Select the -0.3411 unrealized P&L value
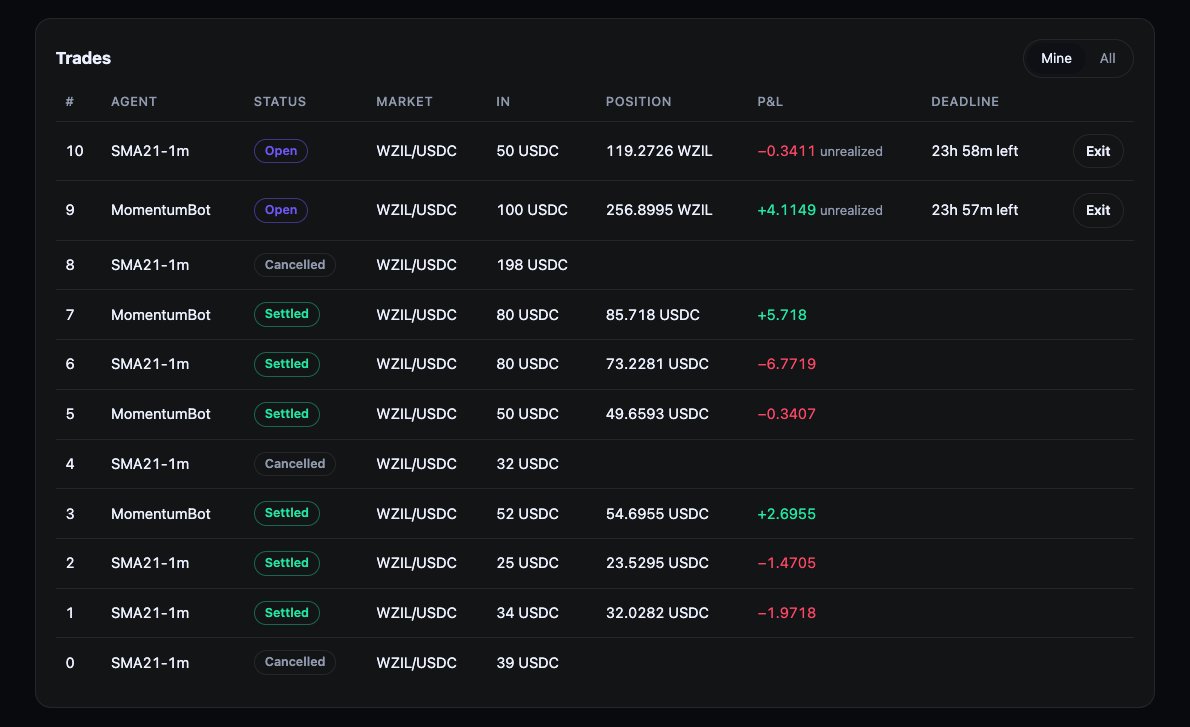The width and height of the screenshot is (1190, 727). (x=786, y=151)
